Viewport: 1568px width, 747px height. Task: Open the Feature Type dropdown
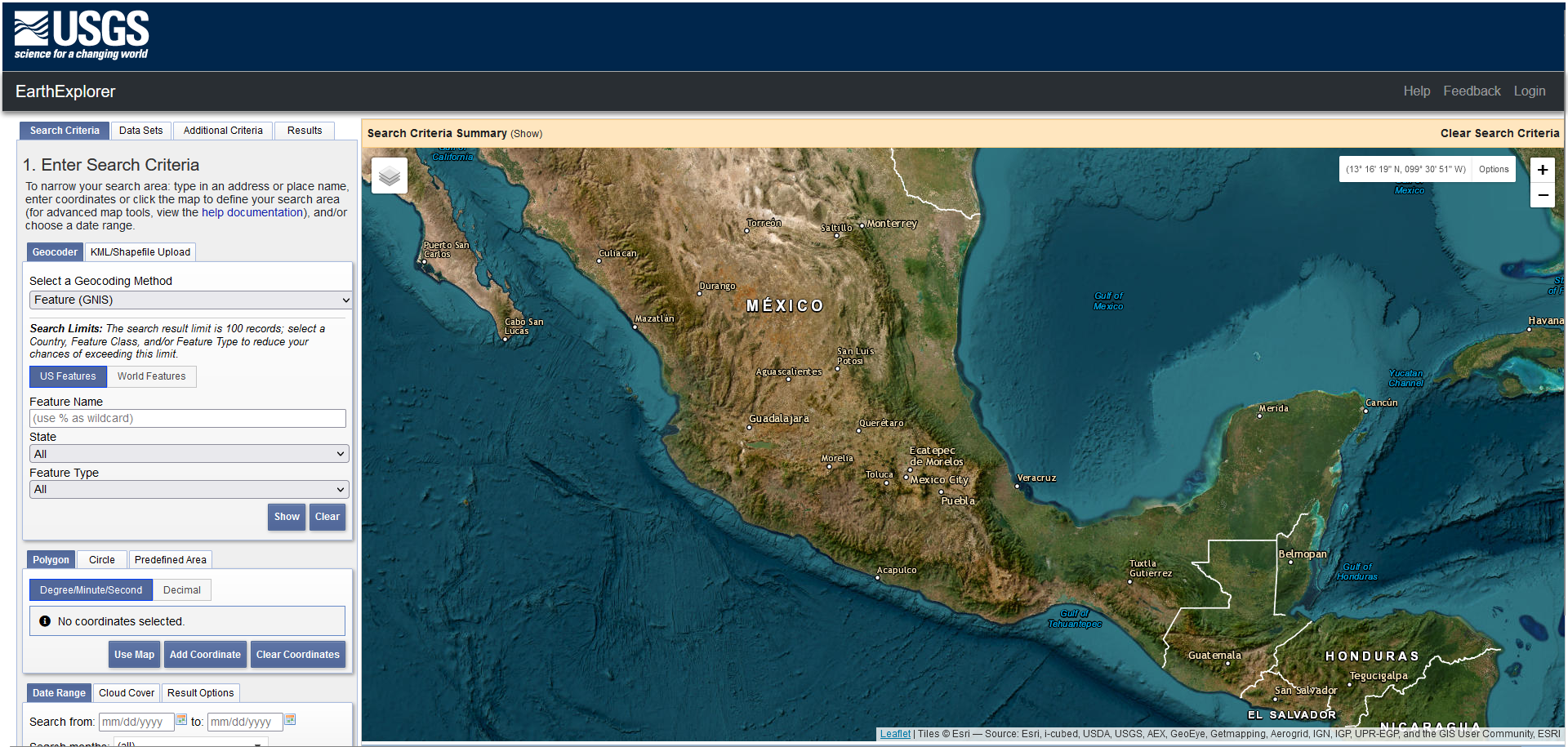click(x=189, y=489)
